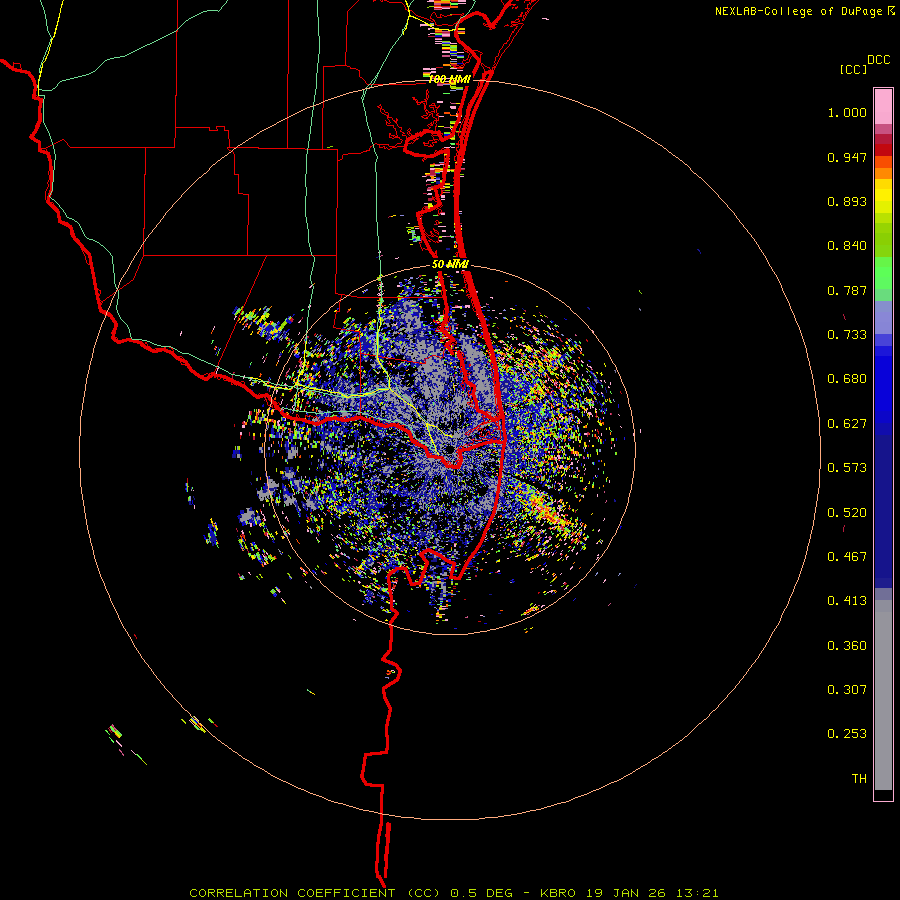Click the 0.733 scale value

pyautogui.click(x=847, y=335)
